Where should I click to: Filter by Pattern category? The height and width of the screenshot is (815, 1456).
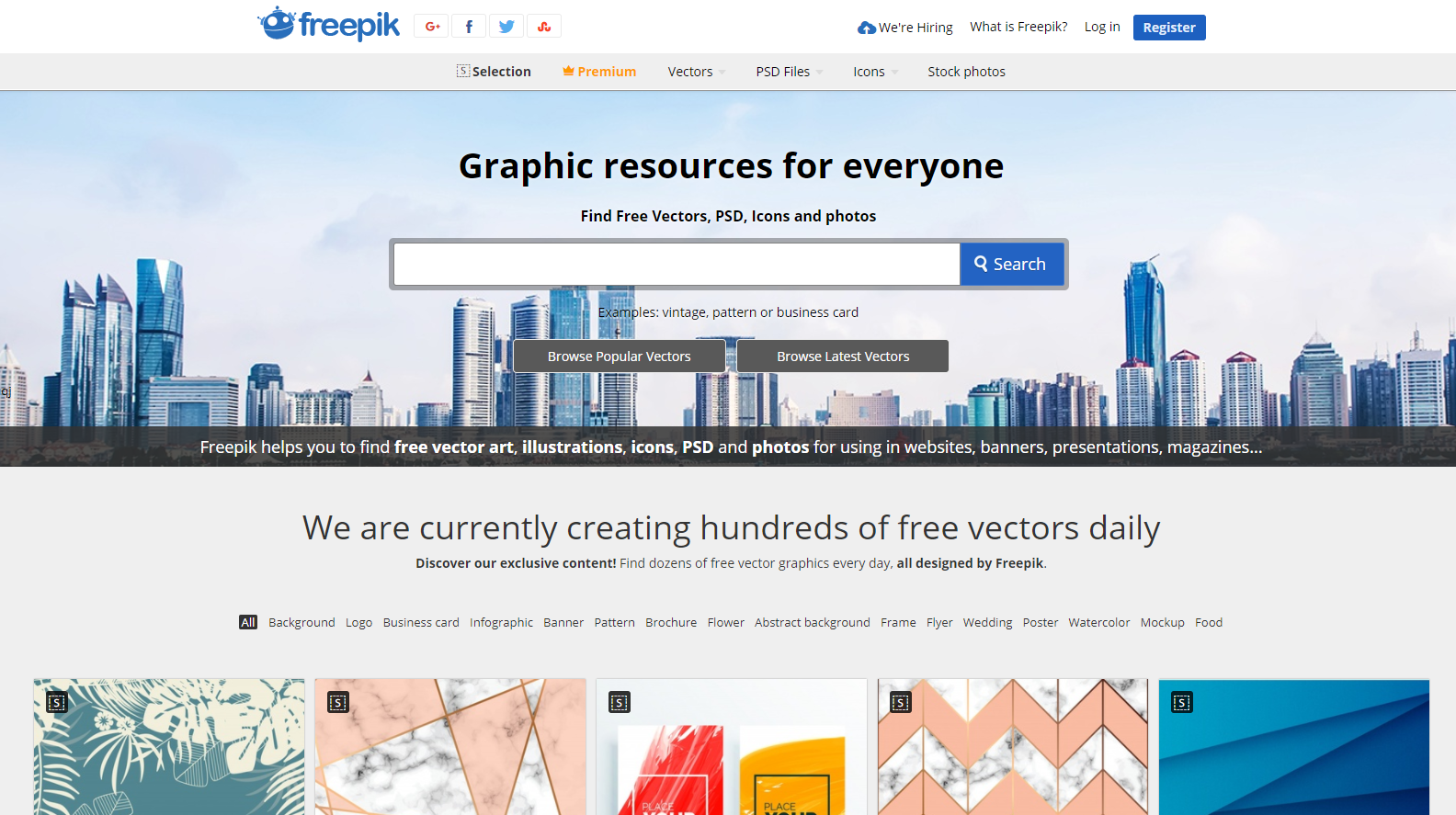615,622
